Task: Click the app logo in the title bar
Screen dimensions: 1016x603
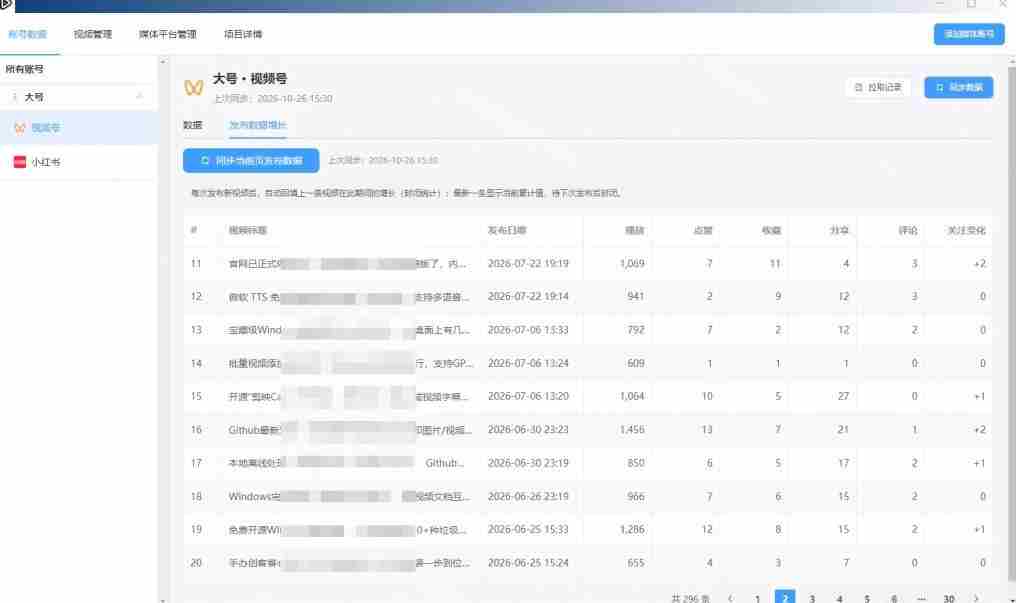Action: (6, 5)
